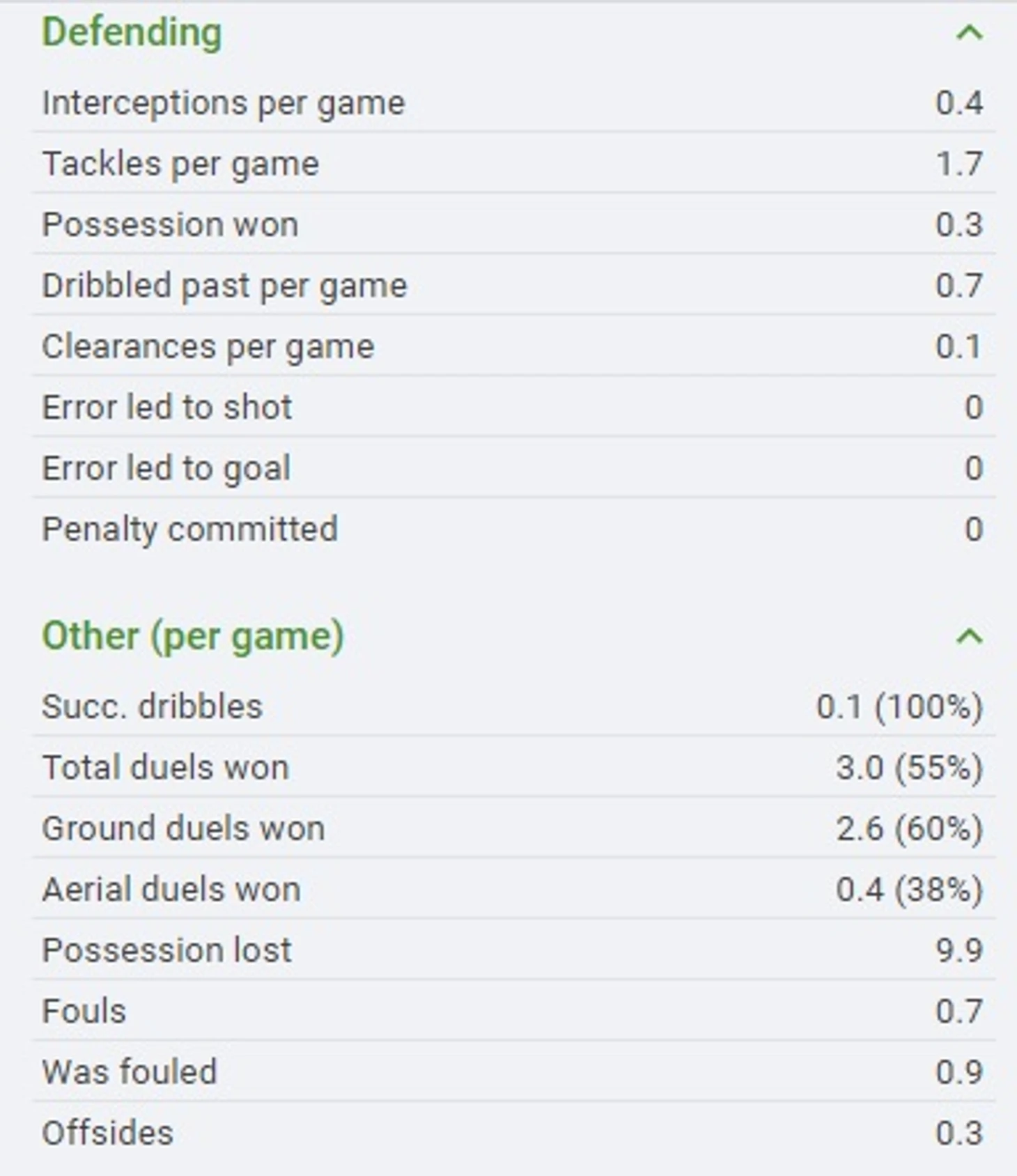Click the Succ. dribbles label
The width and height of the screenshot is (1017, 1176).
pos(152,706)
